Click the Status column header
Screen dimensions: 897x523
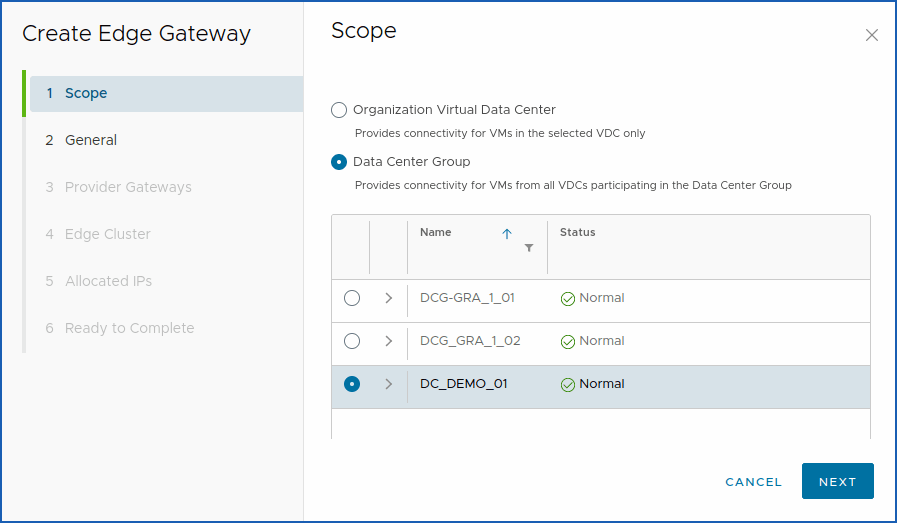click(577, 232)
